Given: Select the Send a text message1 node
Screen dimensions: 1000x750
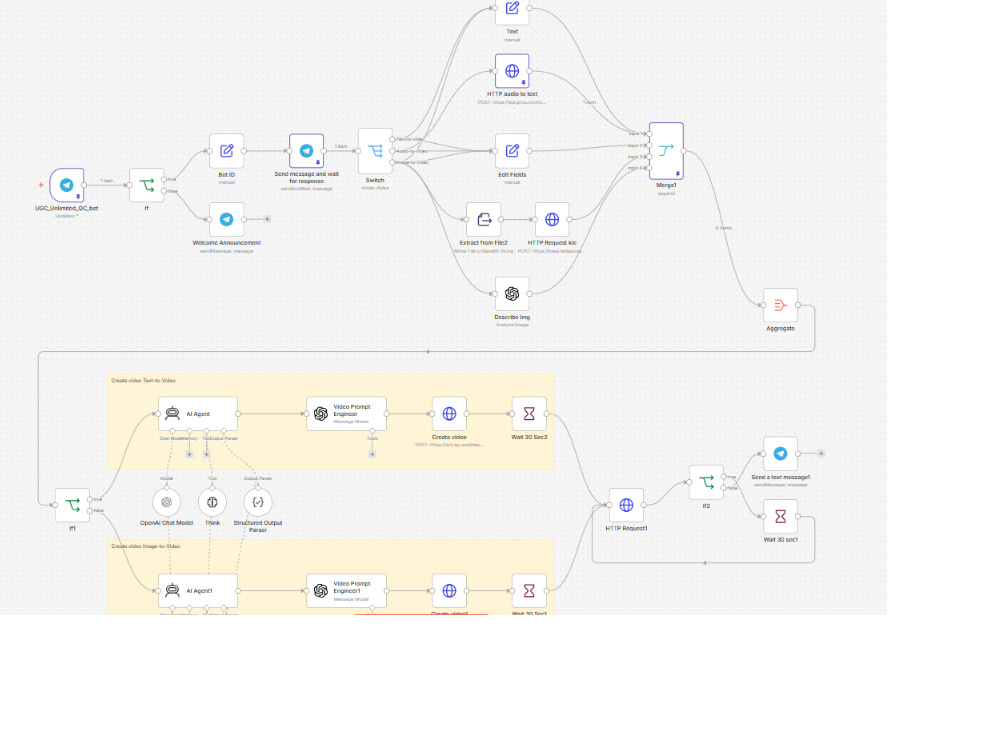Looking at the screenshot, I should 780,453.
